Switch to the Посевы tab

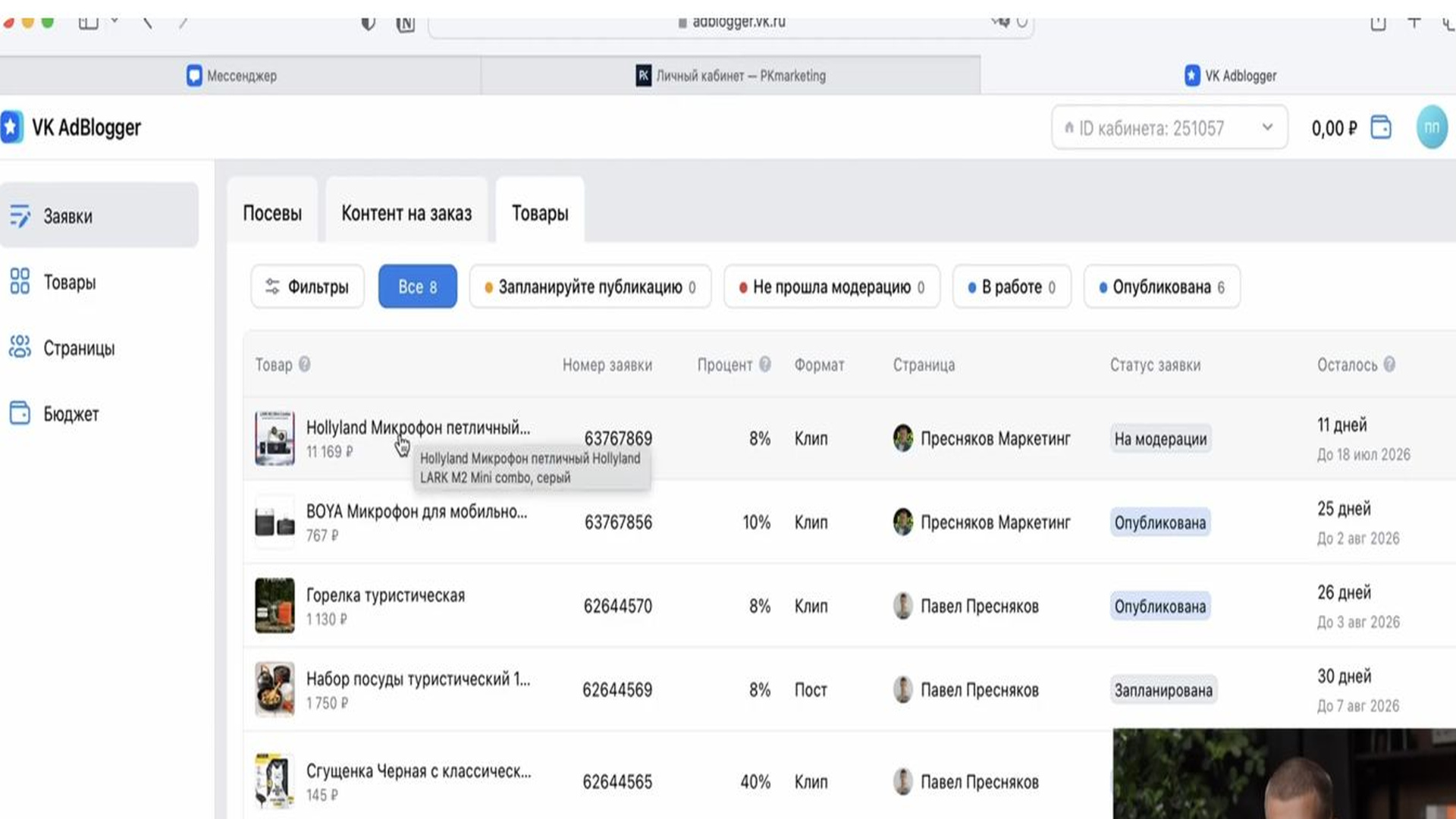(x=272, y=213)
